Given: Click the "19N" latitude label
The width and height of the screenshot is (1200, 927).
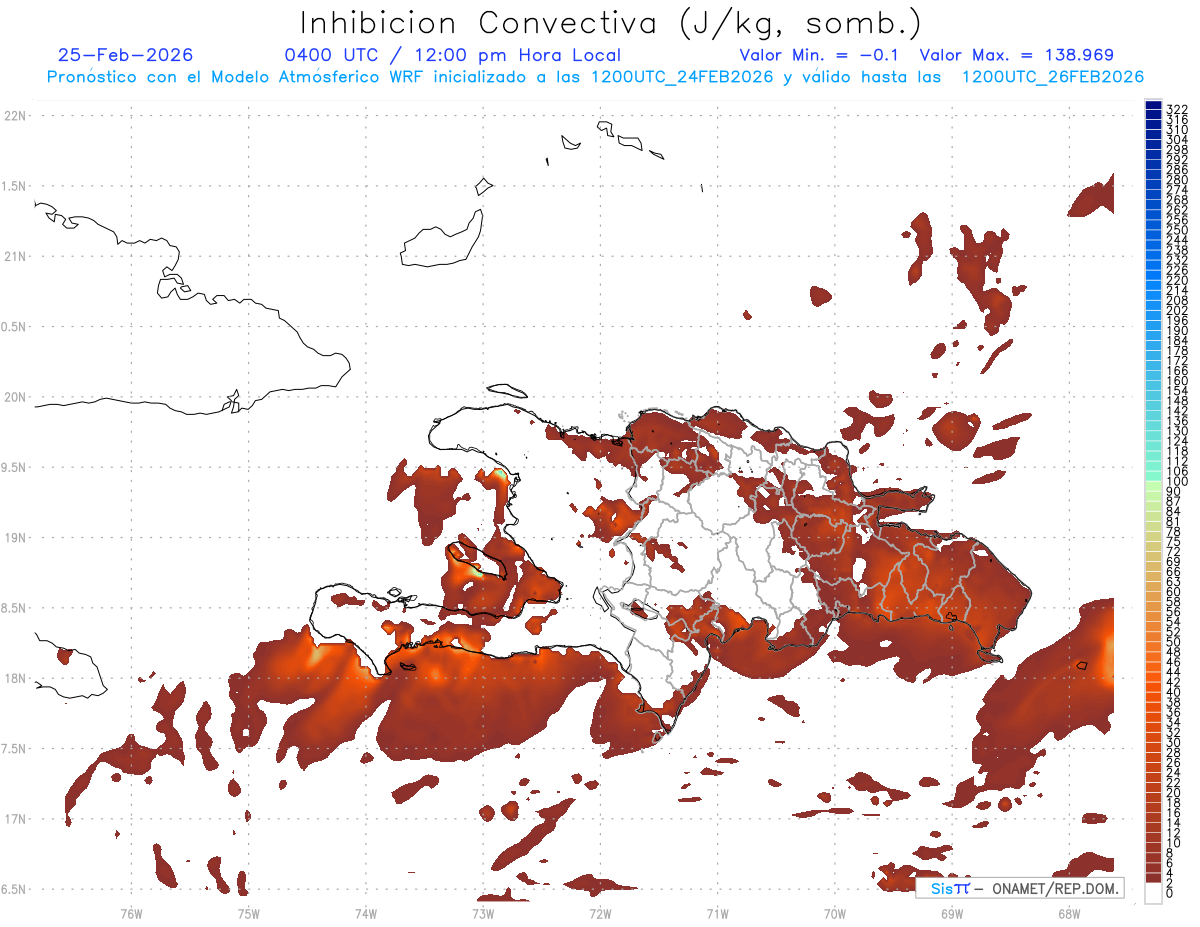Looking at the screenshot, I should coord(15,537).
